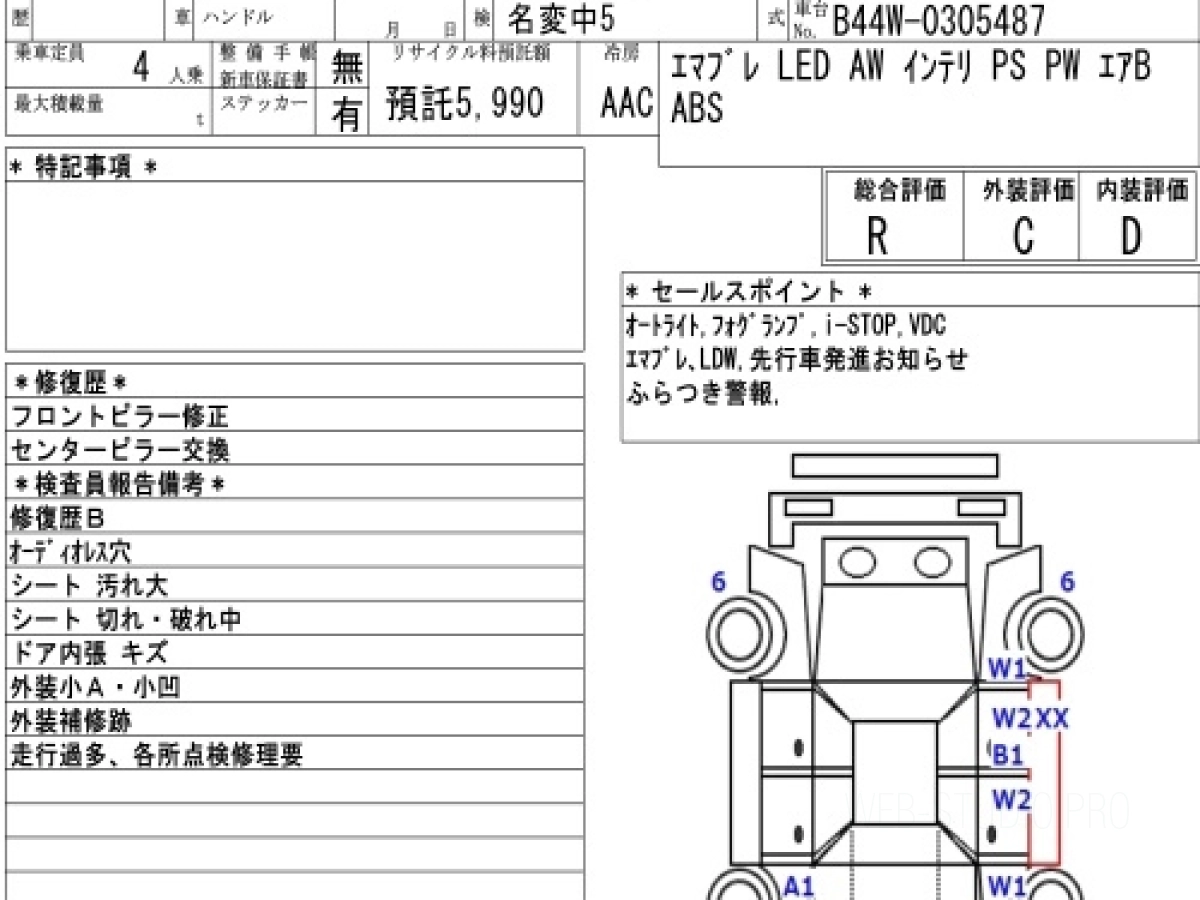1200x900 pixels.
Task: Select the 外装補修跡 row
Action: [295, 721]
